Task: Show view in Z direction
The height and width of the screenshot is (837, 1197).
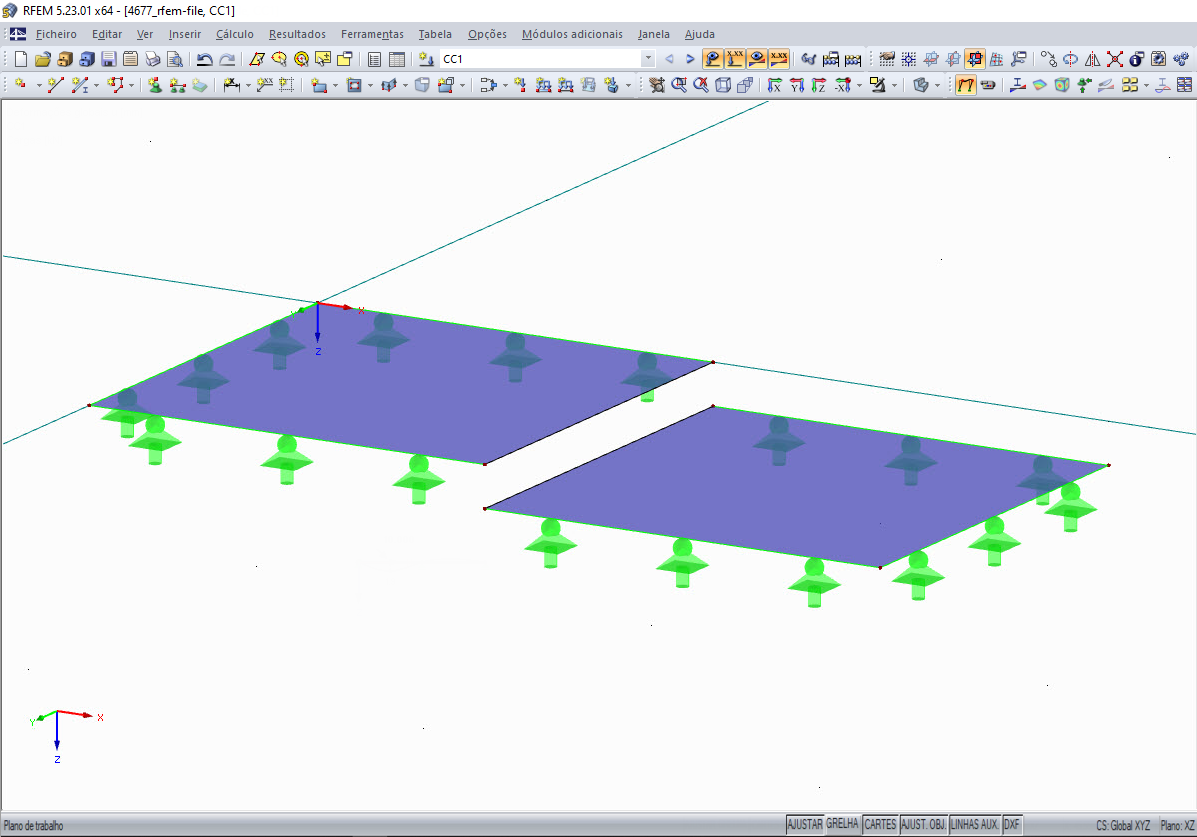Action: (818, 85)
